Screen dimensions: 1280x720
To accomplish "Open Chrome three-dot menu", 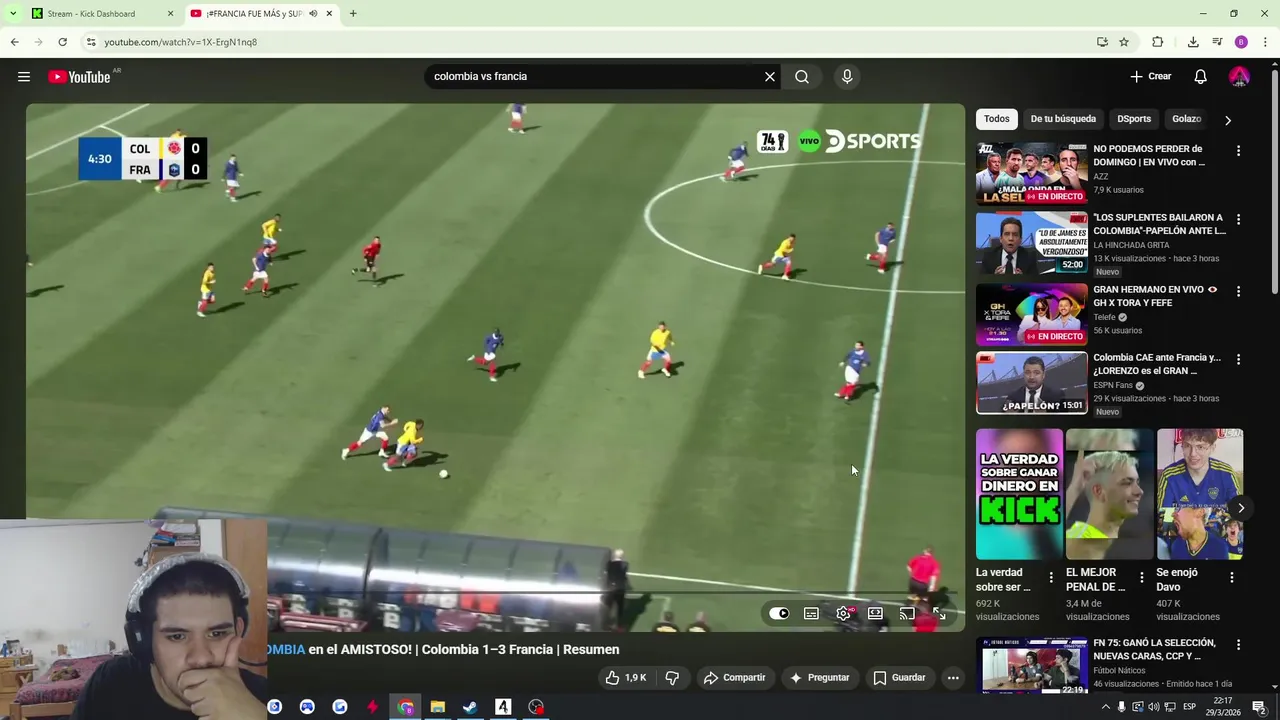I will (1265, 42).
